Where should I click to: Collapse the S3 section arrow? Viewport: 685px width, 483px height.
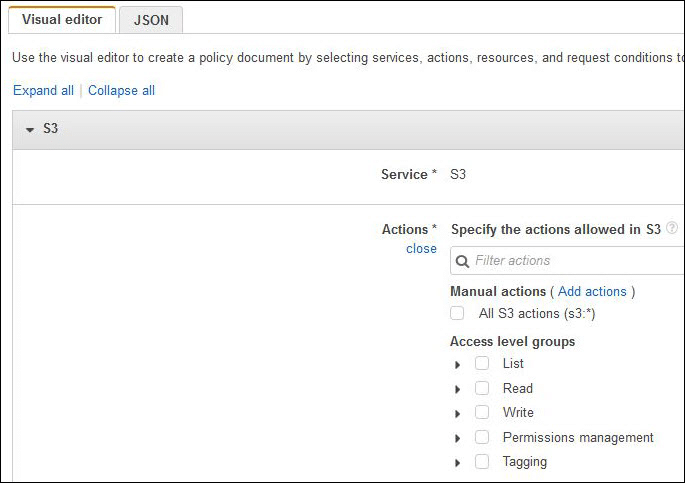tap(30, 130)
